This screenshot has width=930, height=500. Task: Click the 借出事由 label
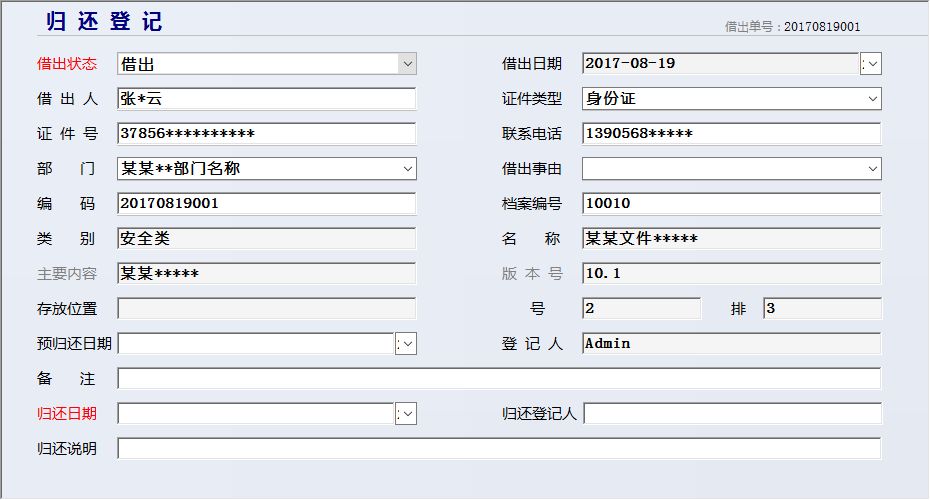[531, 168]
